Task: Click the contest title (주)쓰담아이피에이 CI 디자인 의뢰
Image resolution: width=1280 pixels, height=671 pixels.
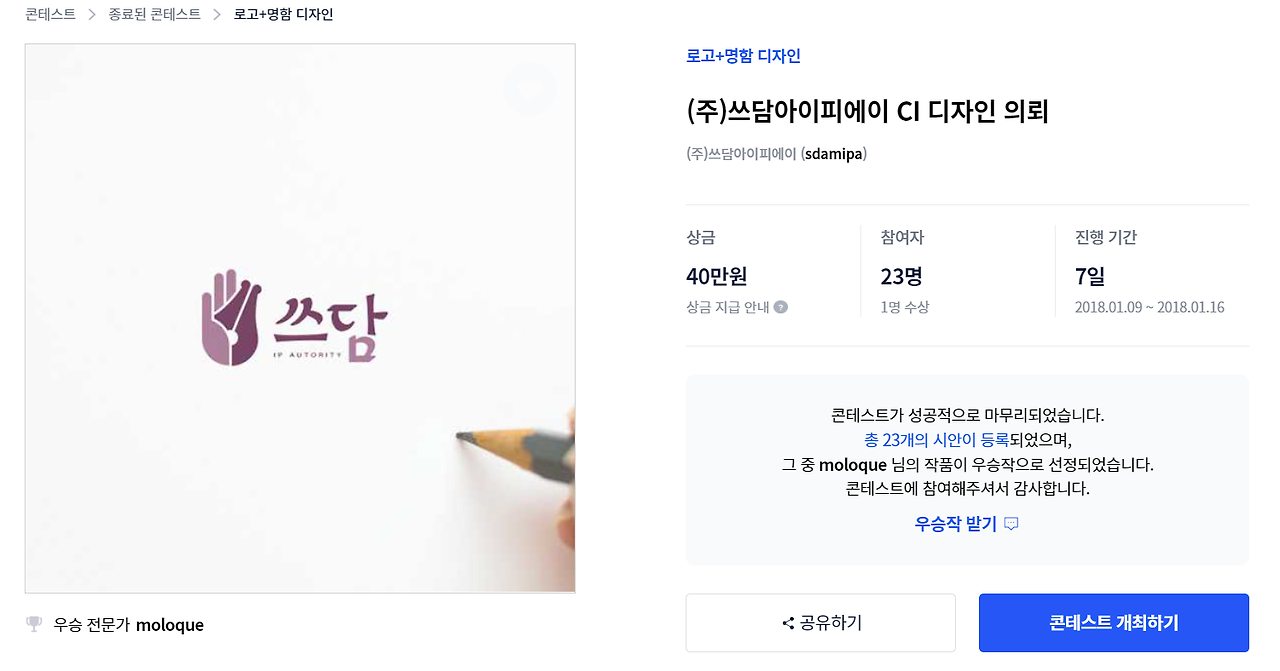Action: 866,113
